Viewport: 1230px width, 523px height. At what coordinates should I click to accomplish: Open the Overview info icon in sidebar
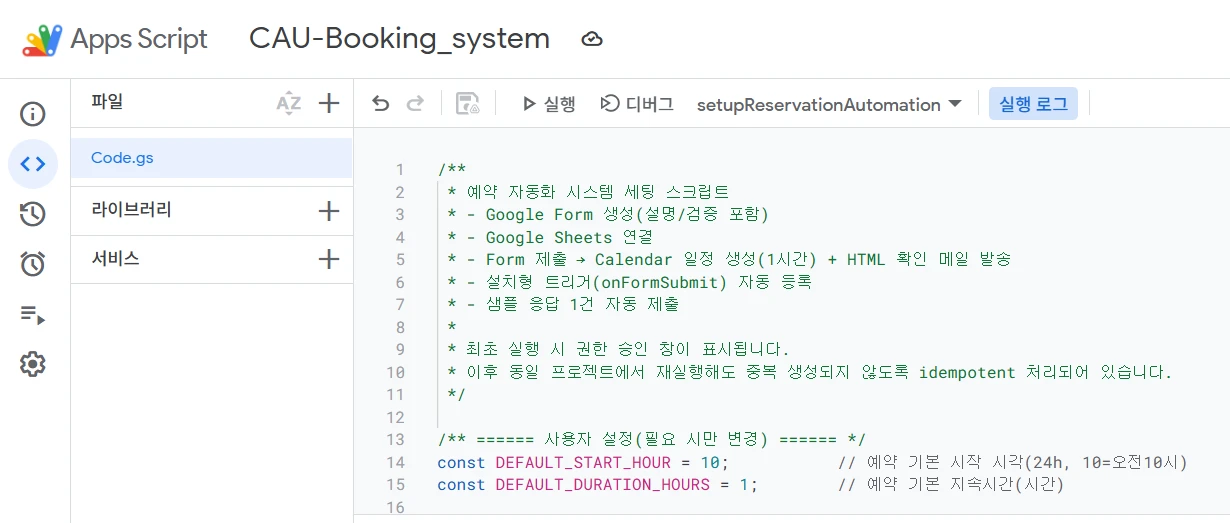(x=33, y=114)
